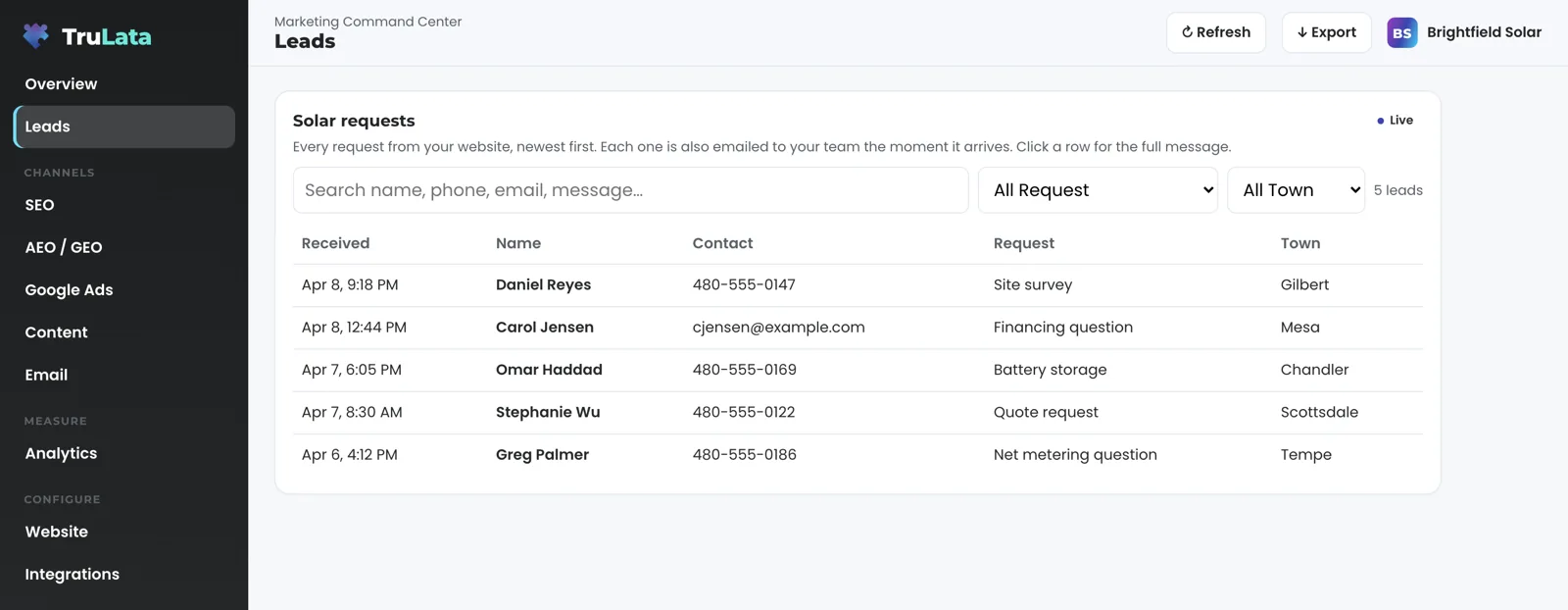This screenshot has height=610, width=1568.
Task: Open Carol Jensen's financing question row
Action: [857, 328]
